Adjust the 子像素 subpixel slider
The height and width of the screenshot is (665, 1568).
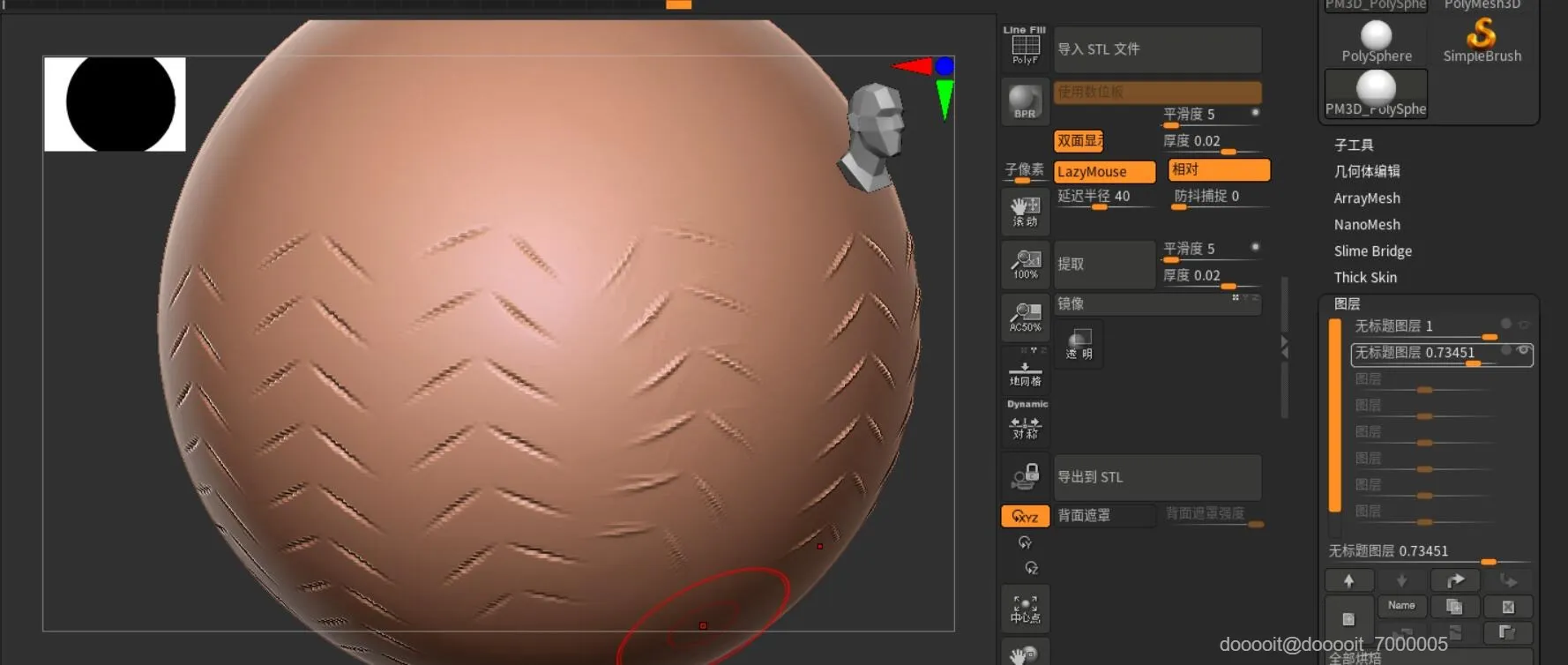(1025, 172)
